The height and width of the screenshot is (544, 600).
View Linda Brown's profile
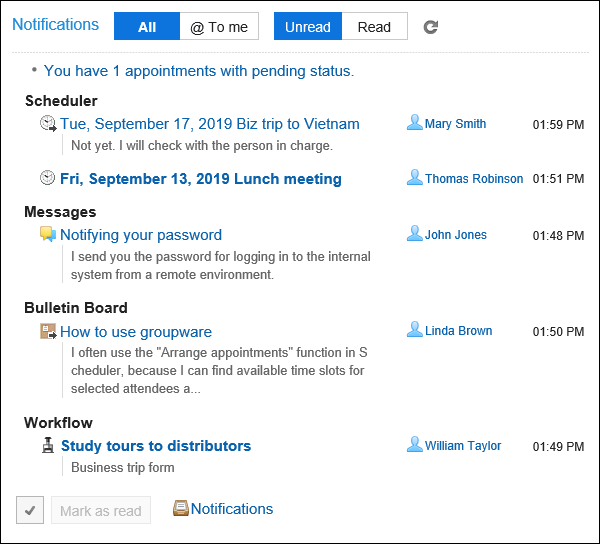pyautogui.click(x=458, y=331)
